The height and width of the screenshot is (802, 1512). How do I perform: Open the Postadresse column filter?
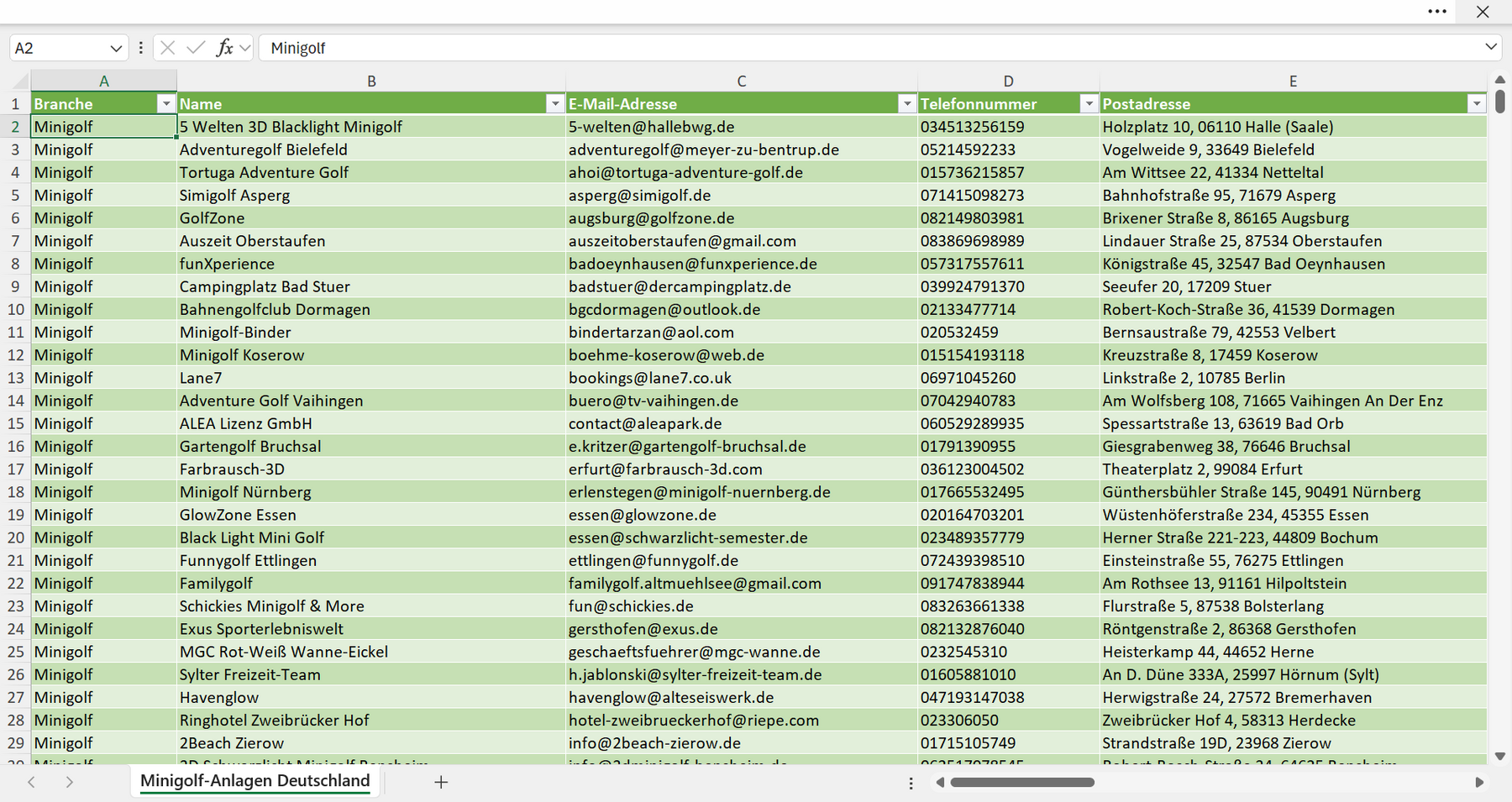(1477, 103)
